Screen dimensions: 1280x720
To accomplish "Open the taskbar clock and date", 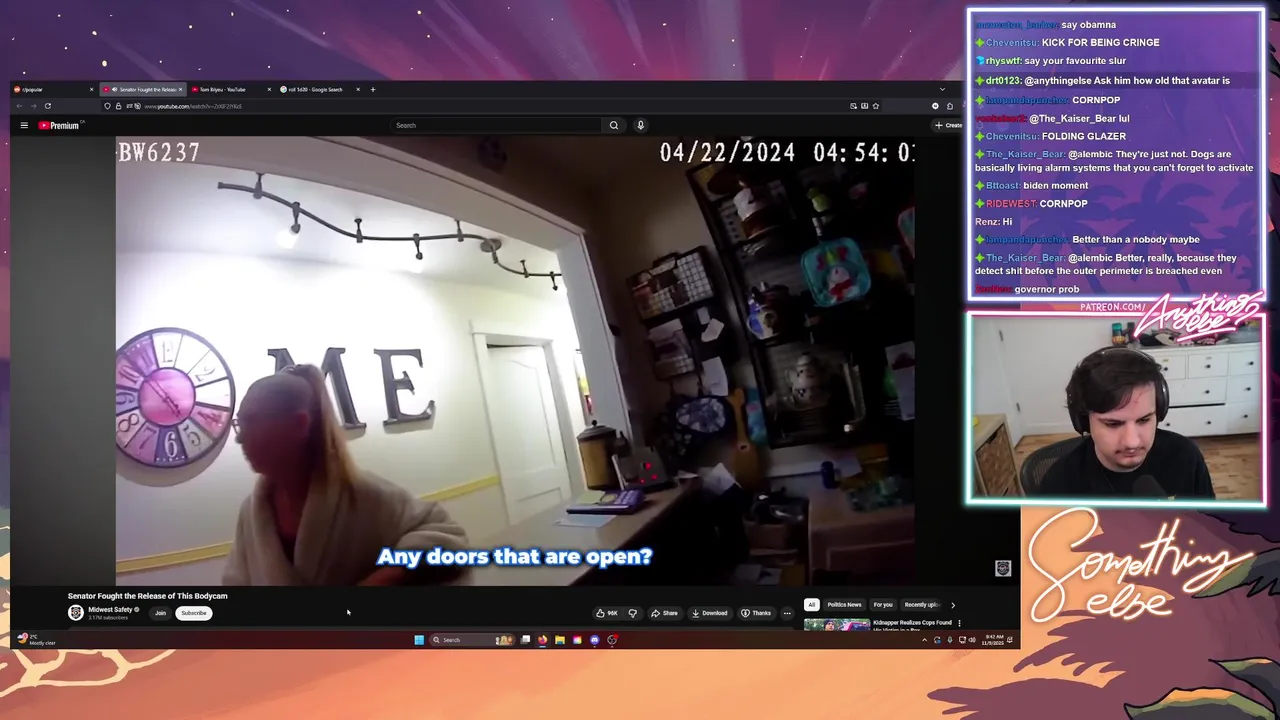I will [994, 639].
